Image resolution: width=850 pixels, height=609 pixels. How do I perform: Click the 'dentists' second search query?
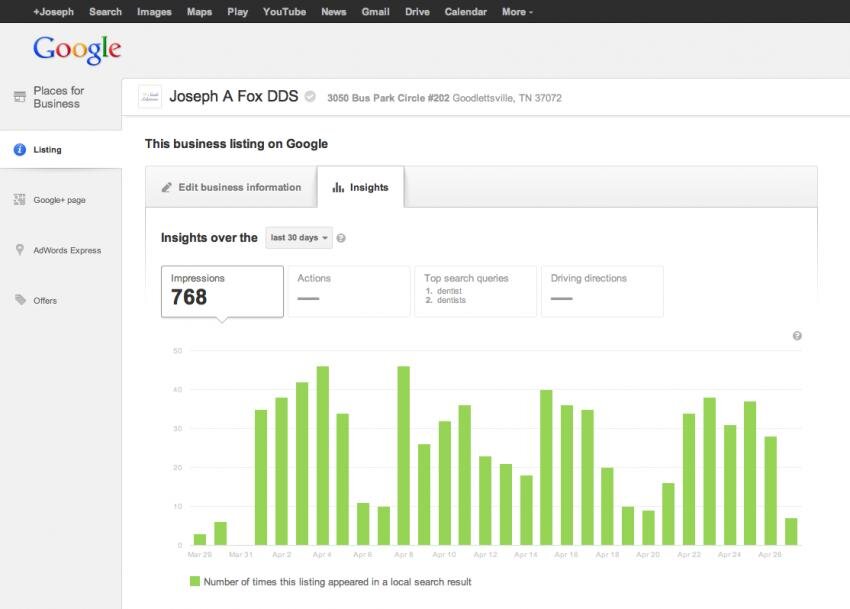coord(452,300)
